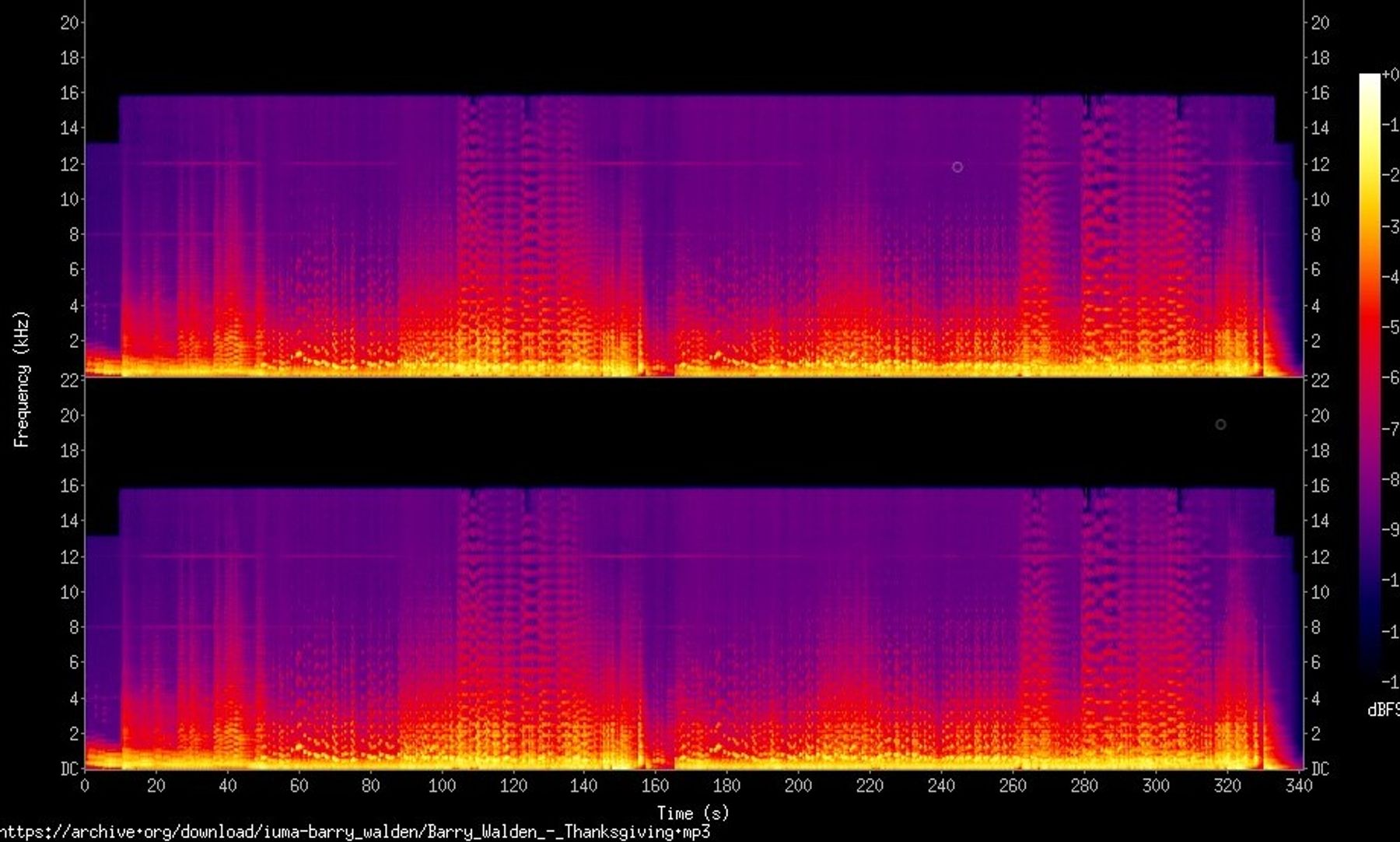Click the left DC label of the lower channel
Viewport: 1400px width, 842px height.
click(x=70, y=769)
